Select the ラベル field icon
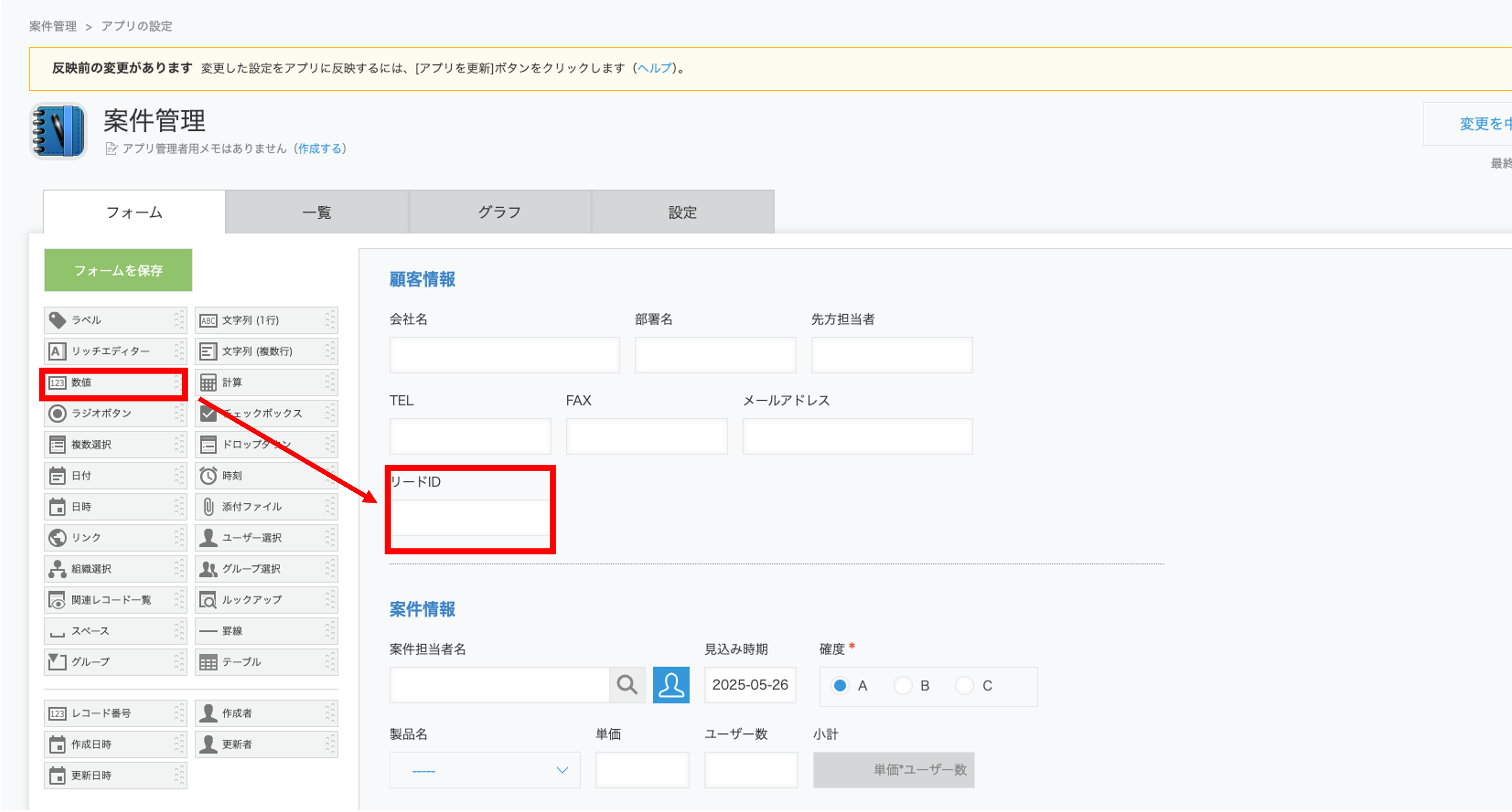The height and width of the screenshot is (812, 1512). (x=57, y=320)
